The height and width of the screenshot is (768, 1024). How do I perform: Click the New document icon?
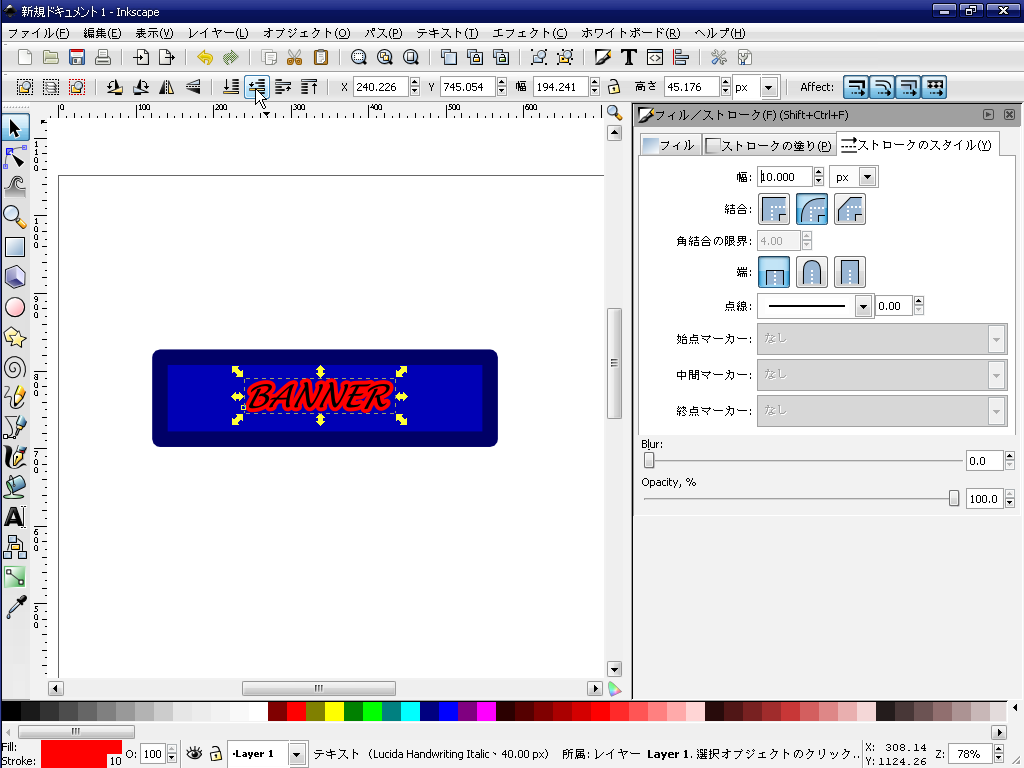[x=25, y=57]
